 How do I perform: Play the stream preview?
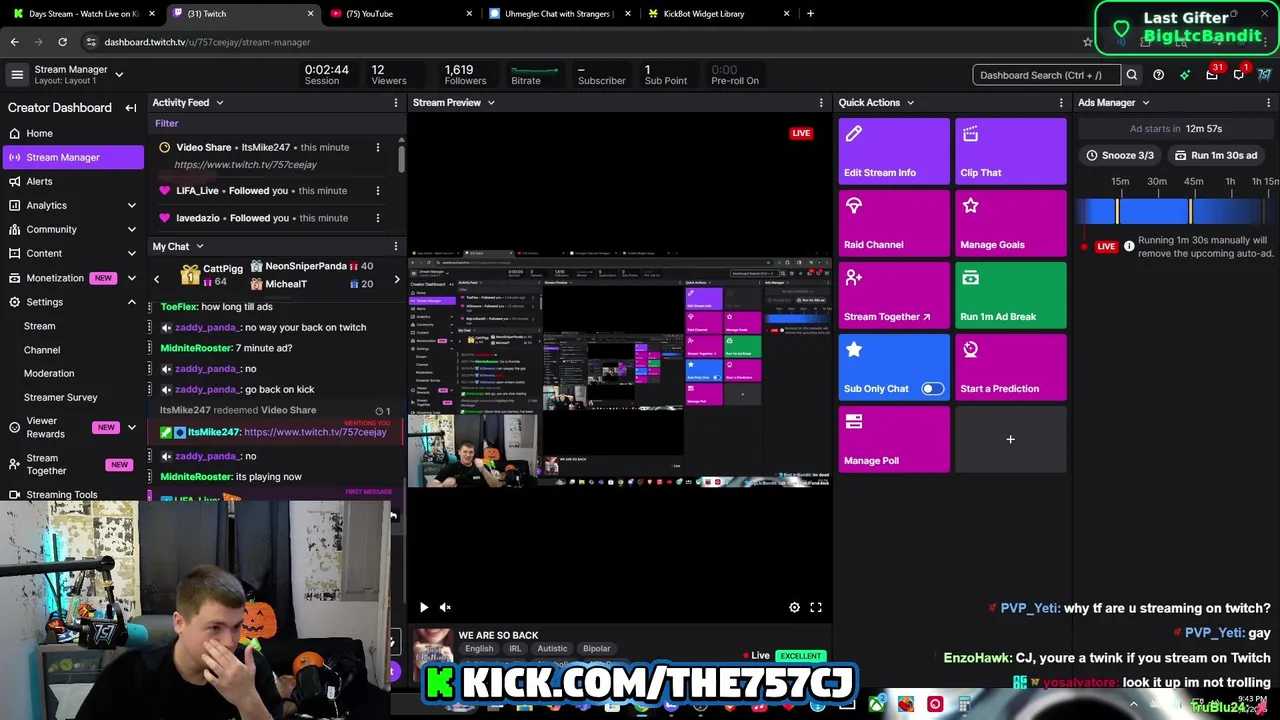coord(423,607)
